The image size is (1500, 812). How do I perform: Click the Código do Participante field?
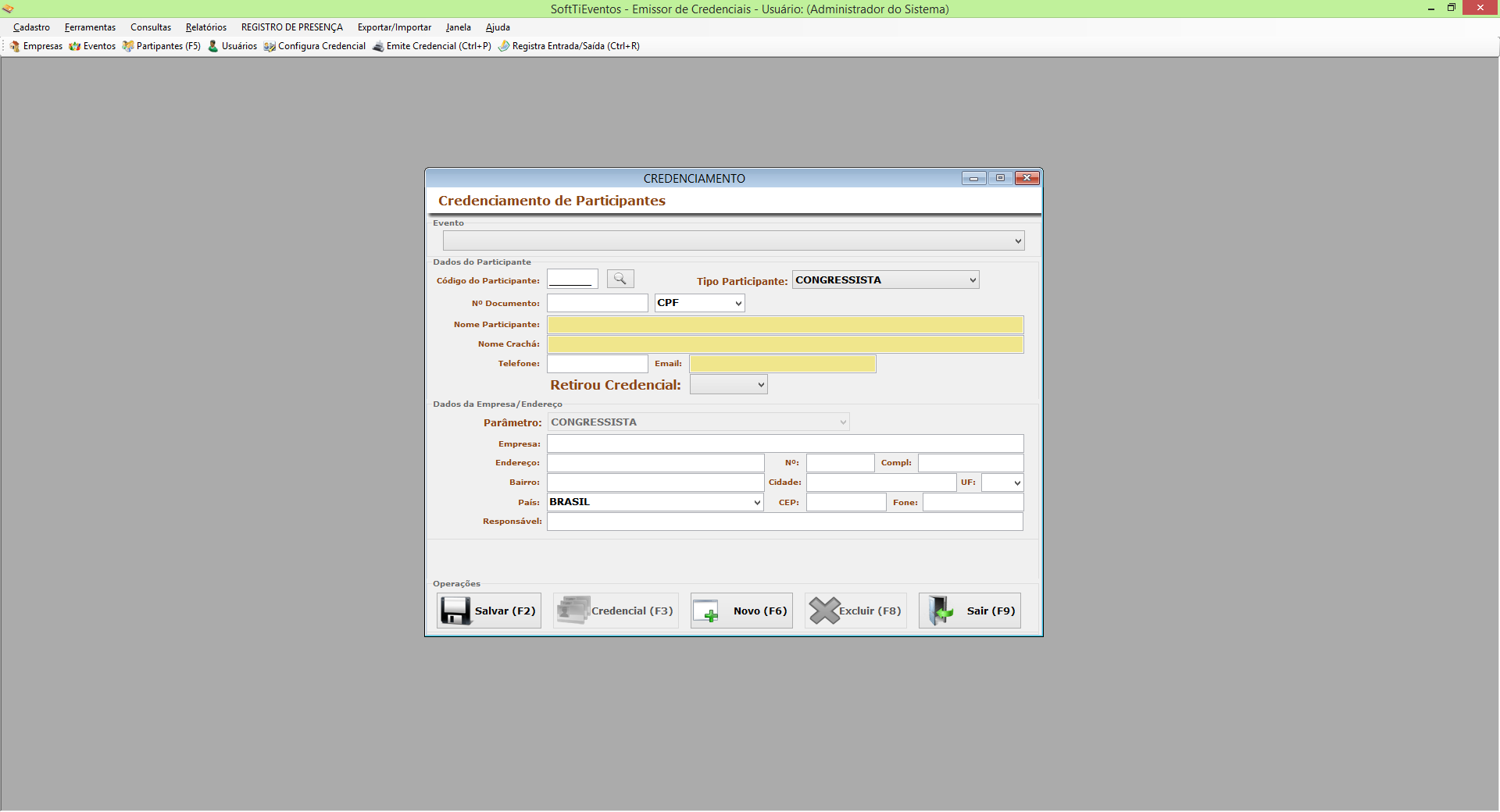573,279
